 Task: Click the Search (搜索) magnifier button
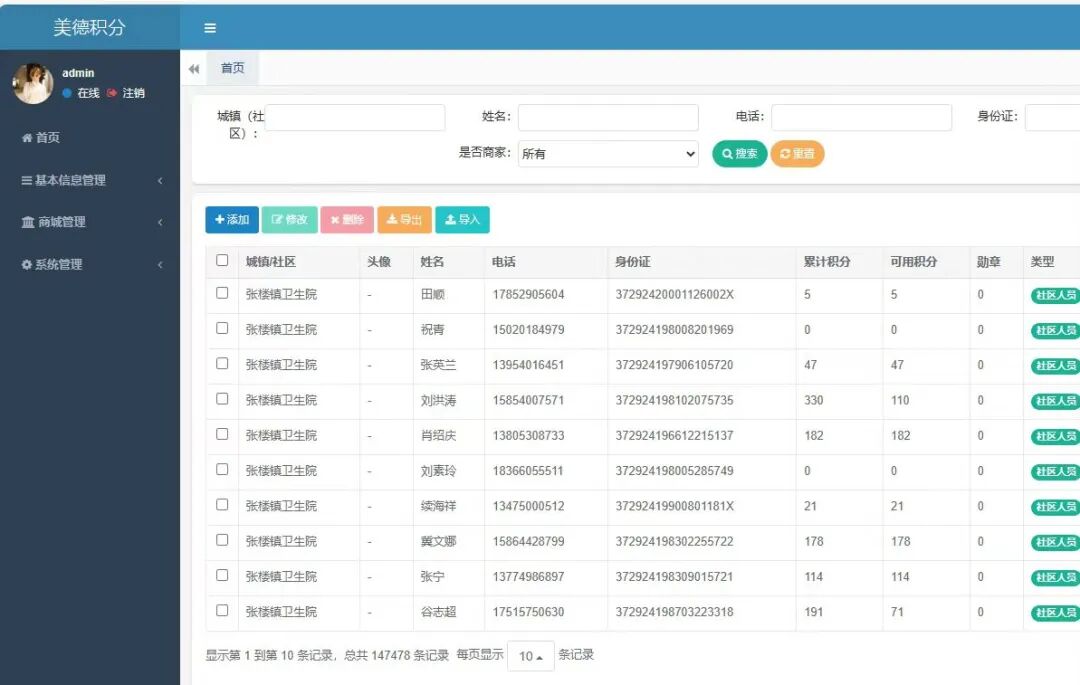[738, 153]
